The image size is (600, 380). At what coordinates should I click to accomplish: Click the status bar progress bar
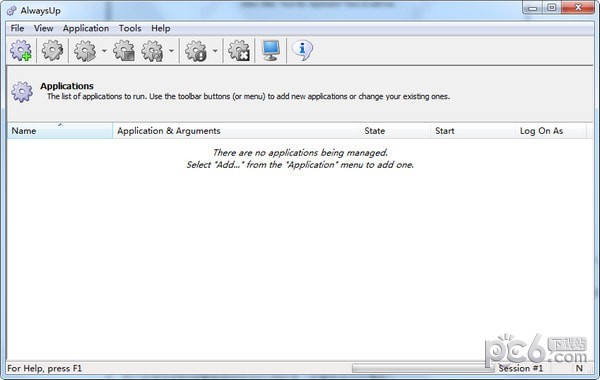coord(423,368)
